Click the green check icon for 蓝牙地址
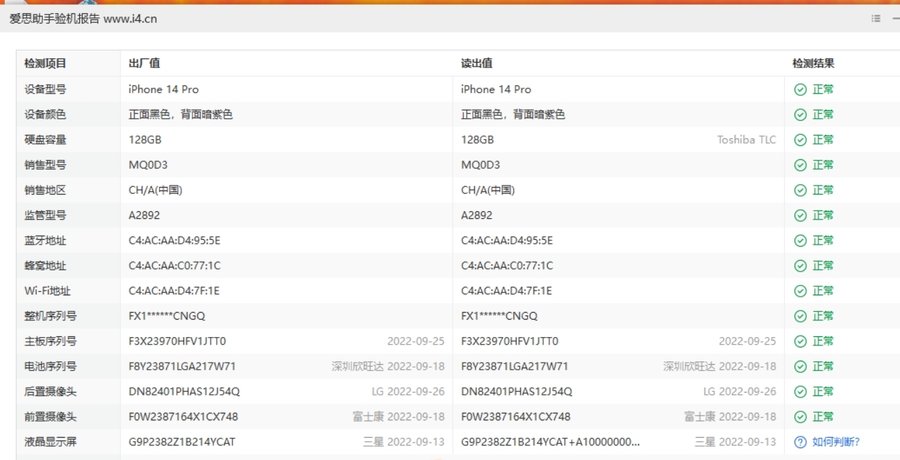 click(x=800, y=241)
